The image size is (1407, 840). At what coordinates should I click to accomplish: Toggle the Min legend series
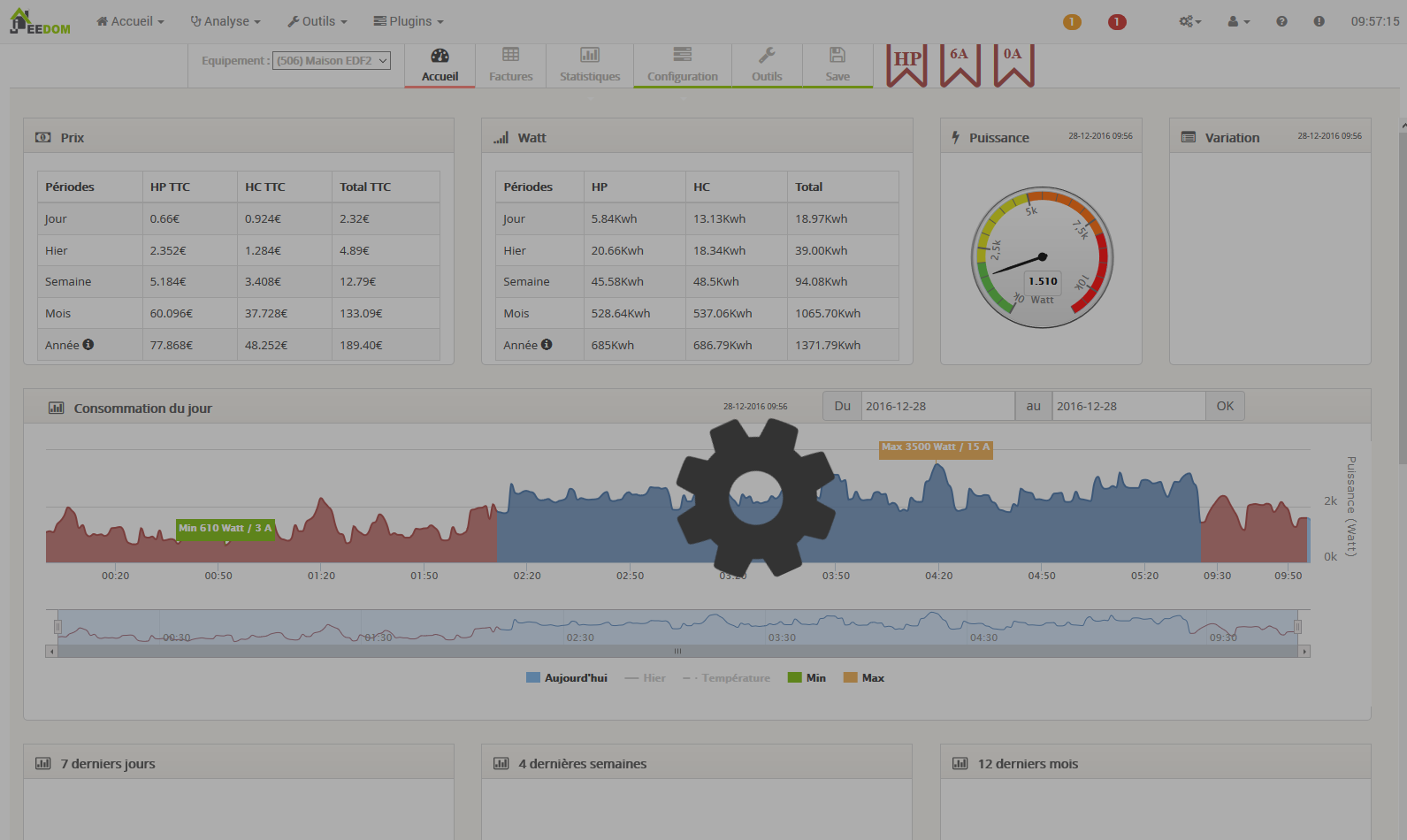[x=807, y=678]
